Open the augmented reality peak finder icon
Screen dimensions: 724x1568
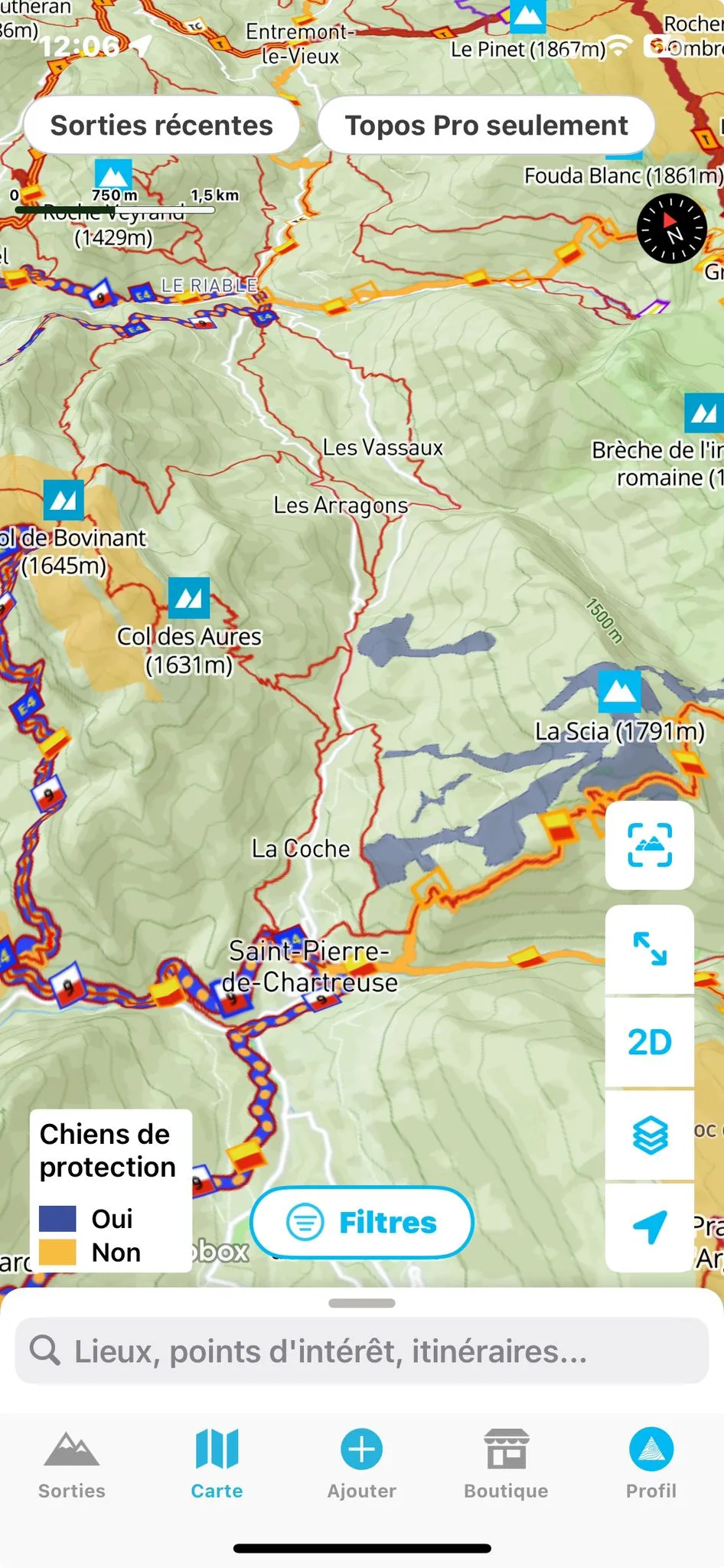pyautogui.click(x=650, y=845)
